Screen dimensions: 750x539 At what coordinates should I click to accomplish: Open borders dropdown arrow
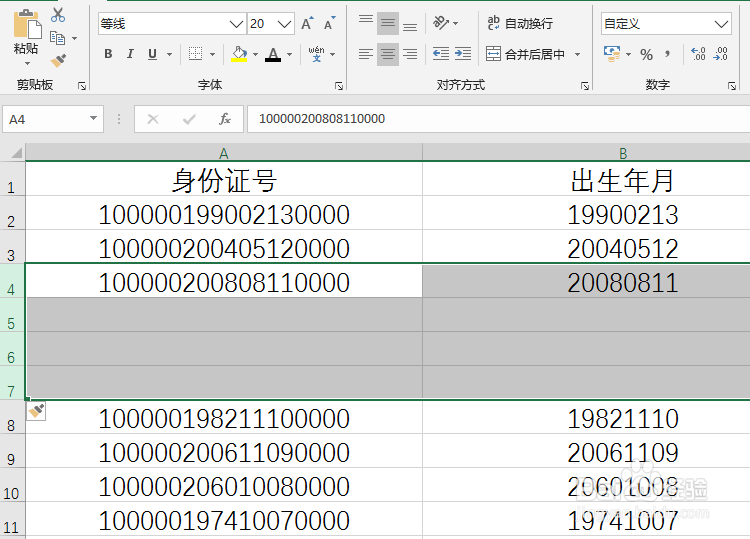212,55
